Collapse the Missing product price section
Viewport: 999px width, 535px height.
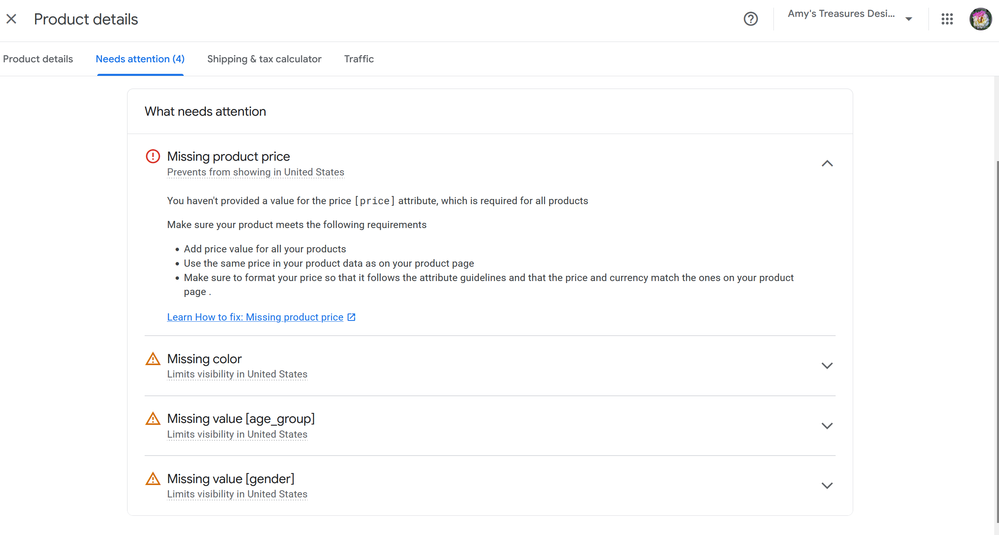click(827, 163)
